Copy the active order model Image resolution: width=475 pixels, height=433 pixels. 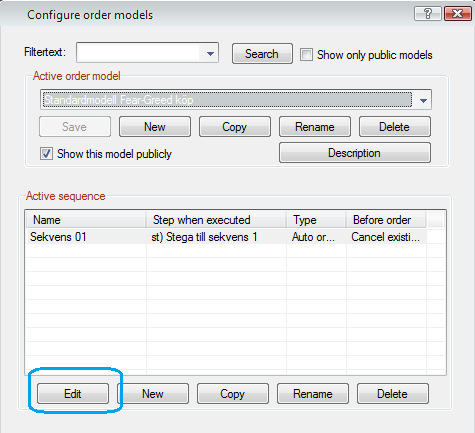(235, 127)
